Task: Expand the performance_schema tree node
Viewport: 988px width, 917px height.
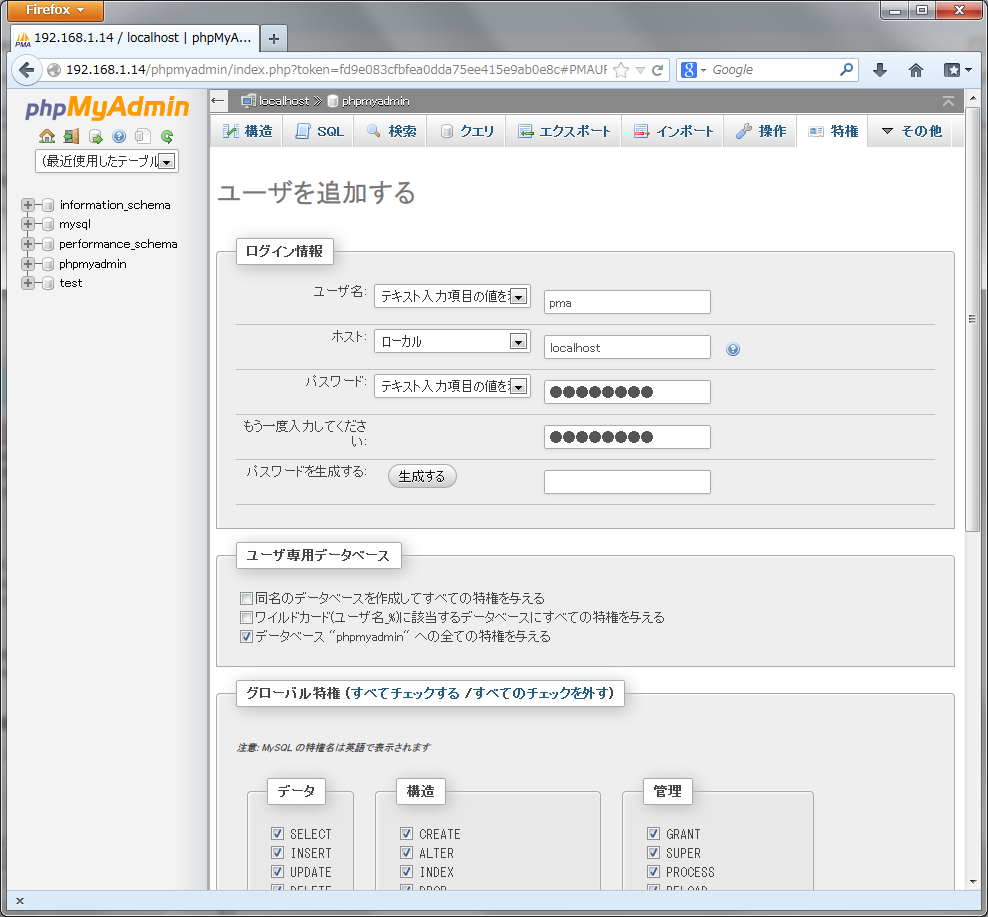Action: click(27, 244)
